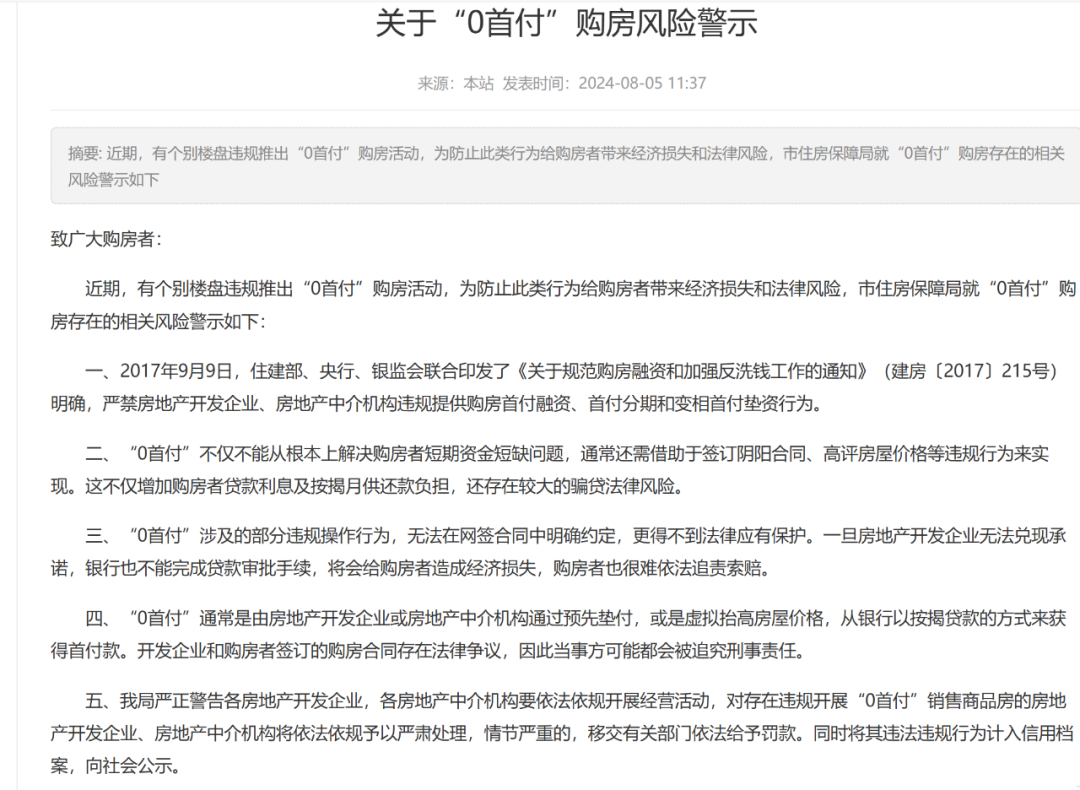The height and width of the screenshot is (790, 1080).
Task: Click the publish date 2024-08-05 11:37
Action: (644, 84)
